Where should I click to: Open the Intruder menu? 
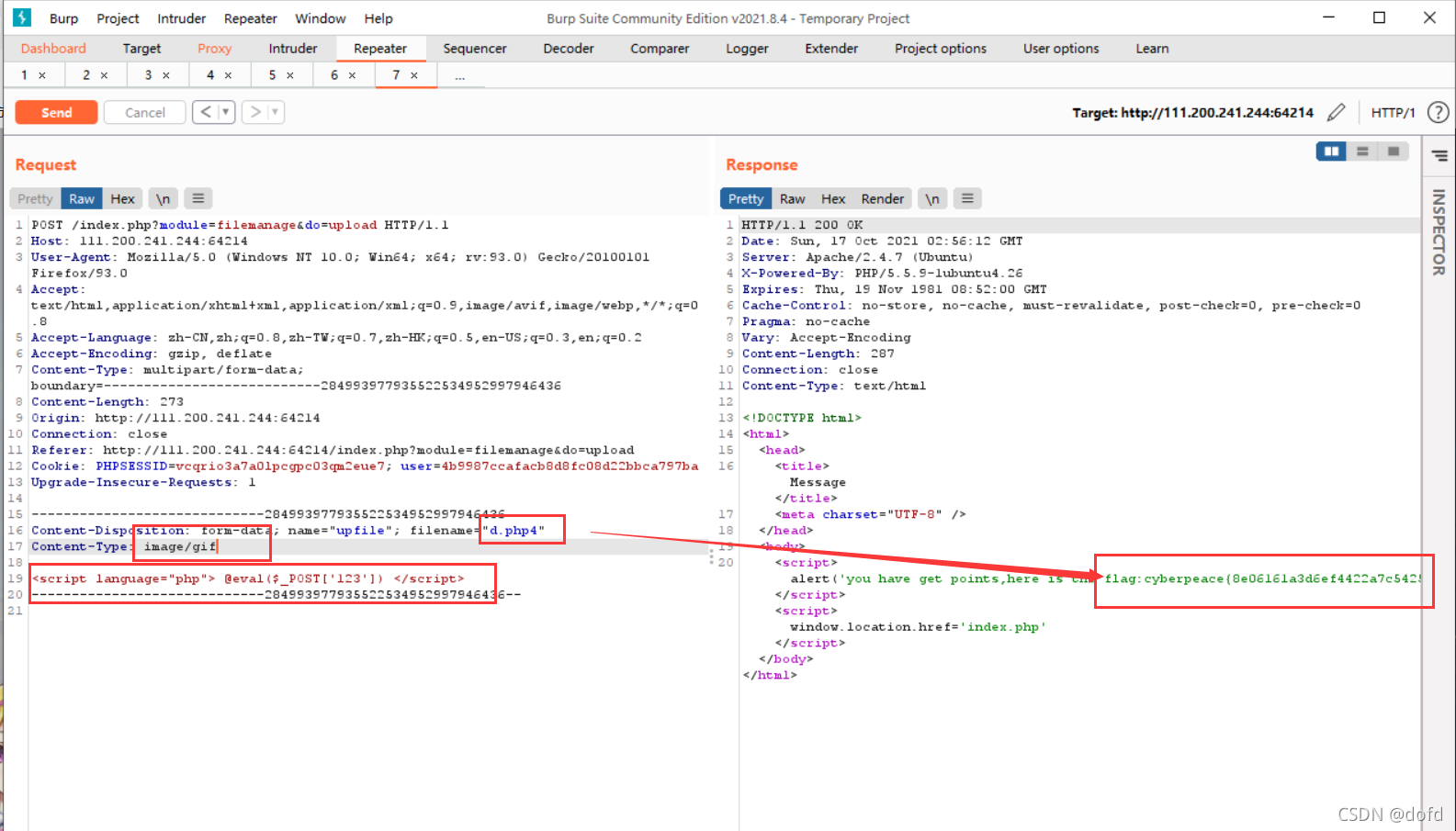(182, 18)
